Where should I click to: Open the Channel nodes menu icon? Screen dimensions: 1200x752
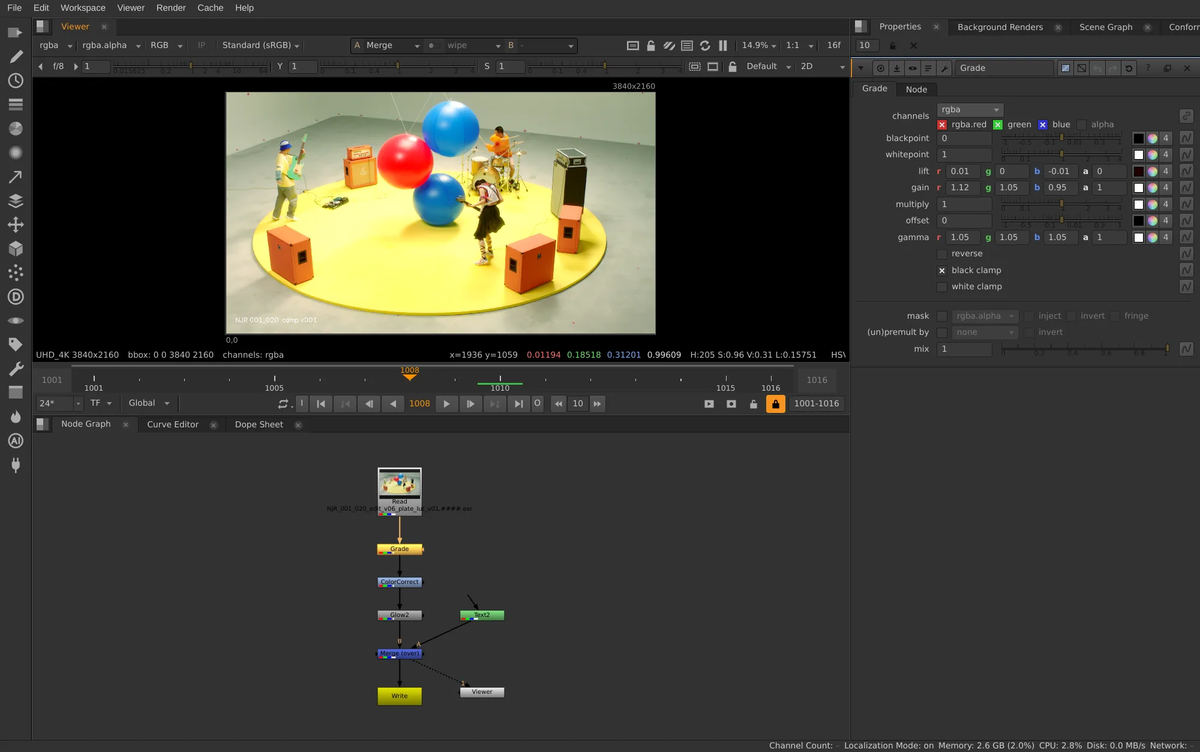[x=15, y=105]
